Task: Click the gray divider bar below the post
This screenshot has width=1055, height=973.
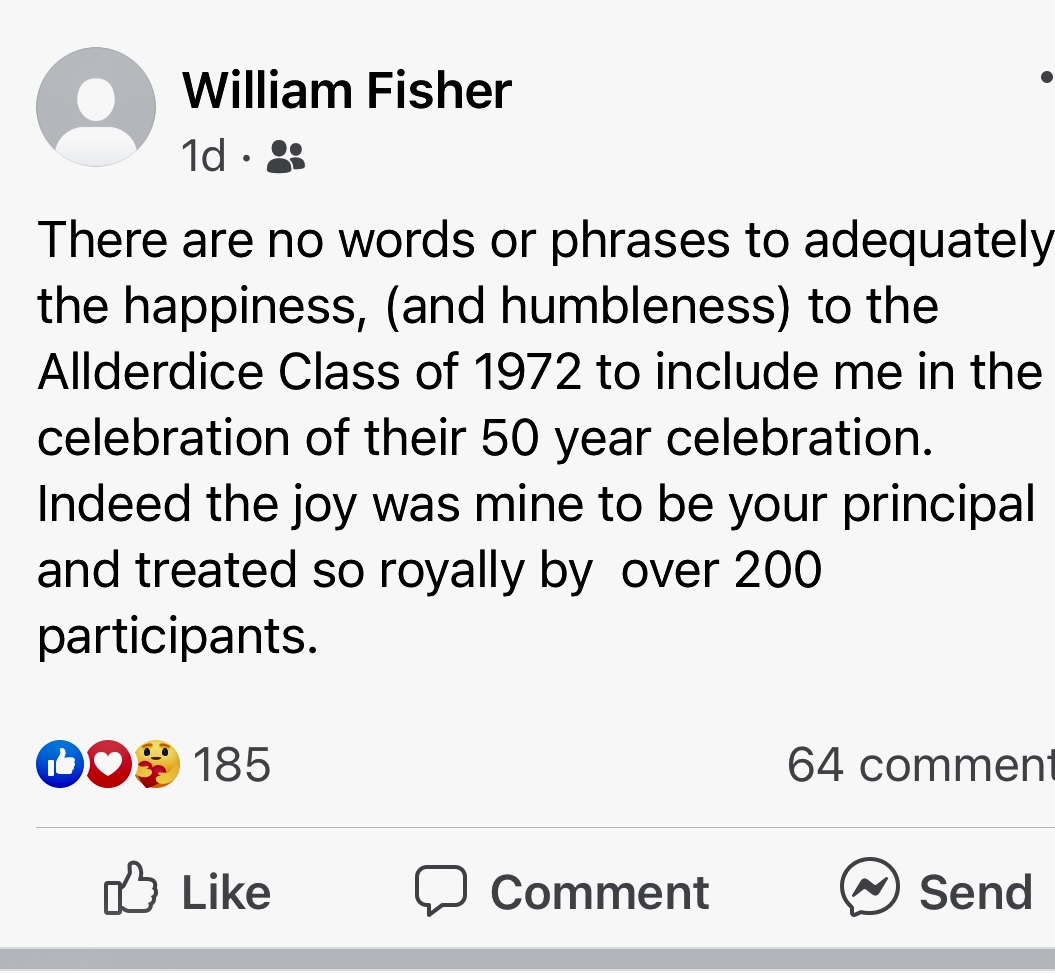Action: coord(528,960)
